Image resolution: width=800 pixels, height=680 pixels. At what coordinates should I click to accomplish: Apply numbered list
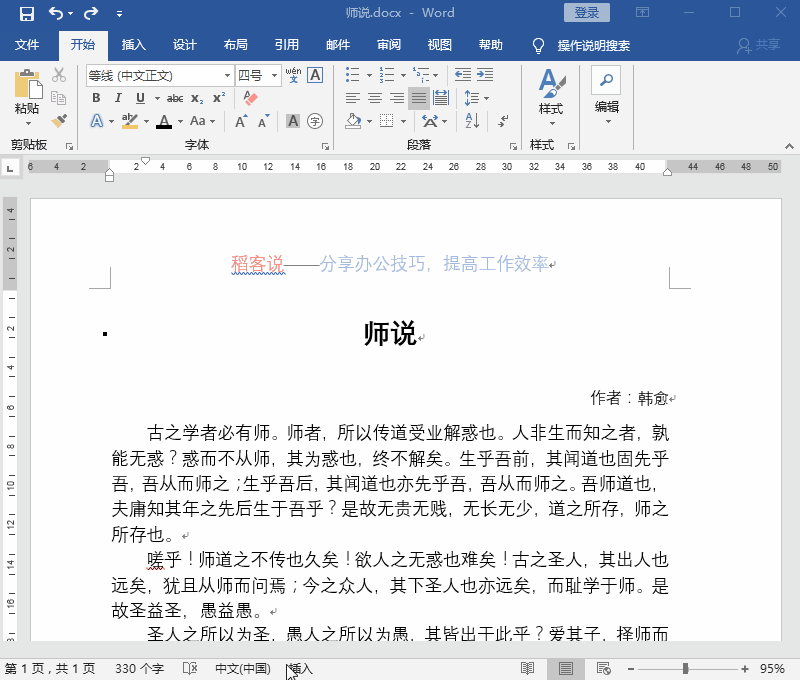point(387,75)
